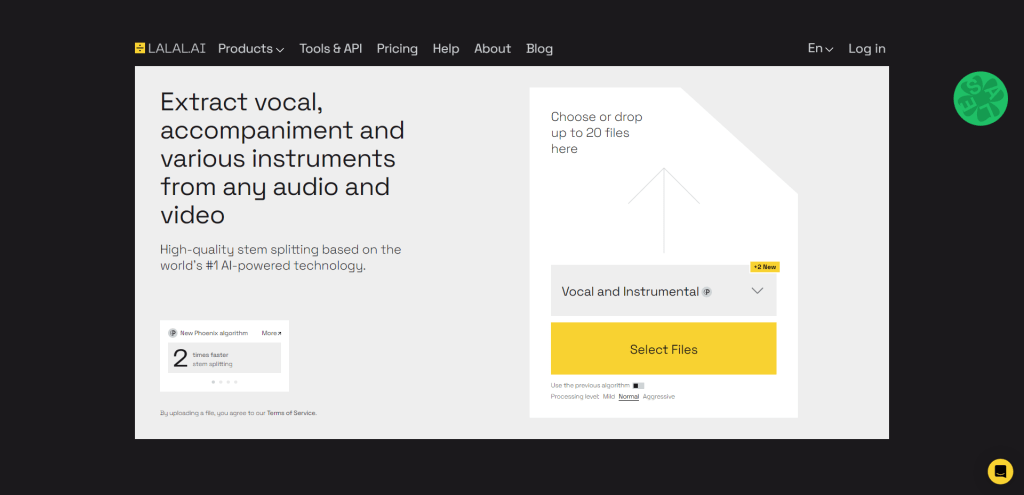Set processing level to Aggressive
This screenshot has height=495, width=1024.
coord(659,397)
